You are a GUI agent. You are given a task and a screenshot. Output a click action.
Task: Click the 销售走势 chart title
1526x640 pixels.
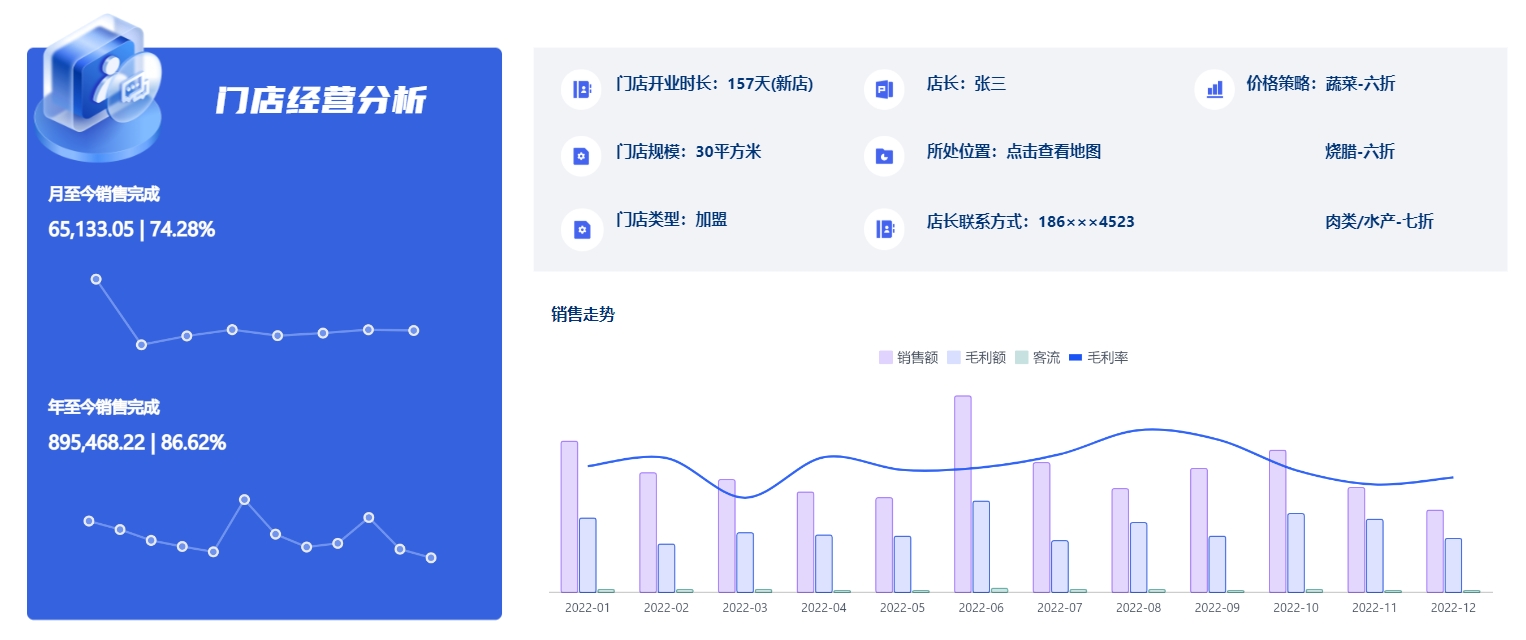click(583, 314)
